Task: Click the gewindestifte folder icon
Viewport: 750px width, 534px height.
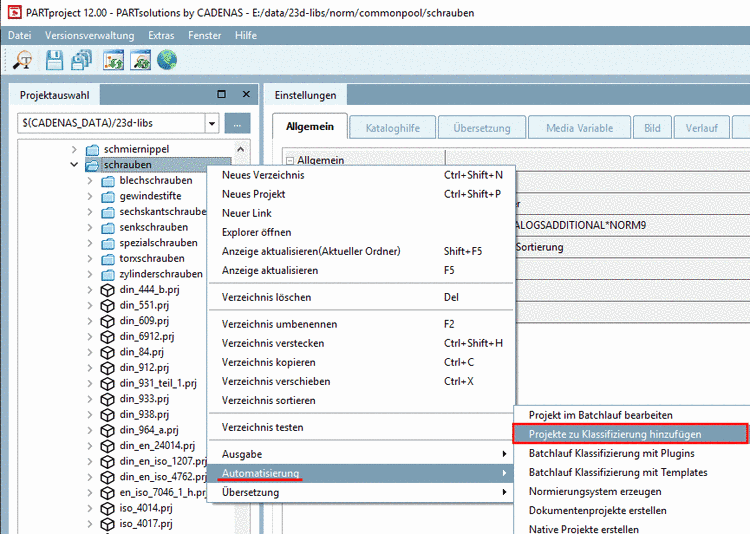Action: [x=108, y=196]
